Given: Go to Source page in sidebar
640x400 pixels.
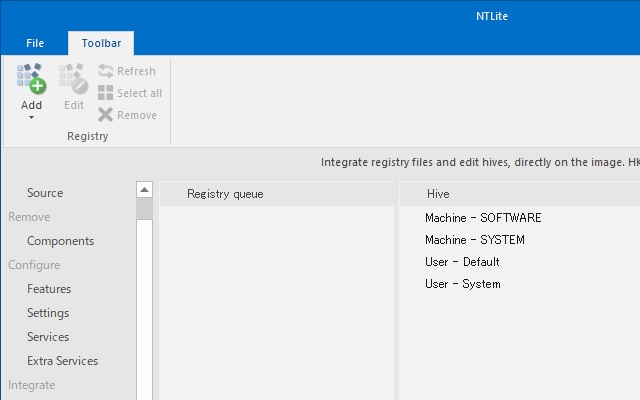Looking at the screenshot, I should 45,193.
